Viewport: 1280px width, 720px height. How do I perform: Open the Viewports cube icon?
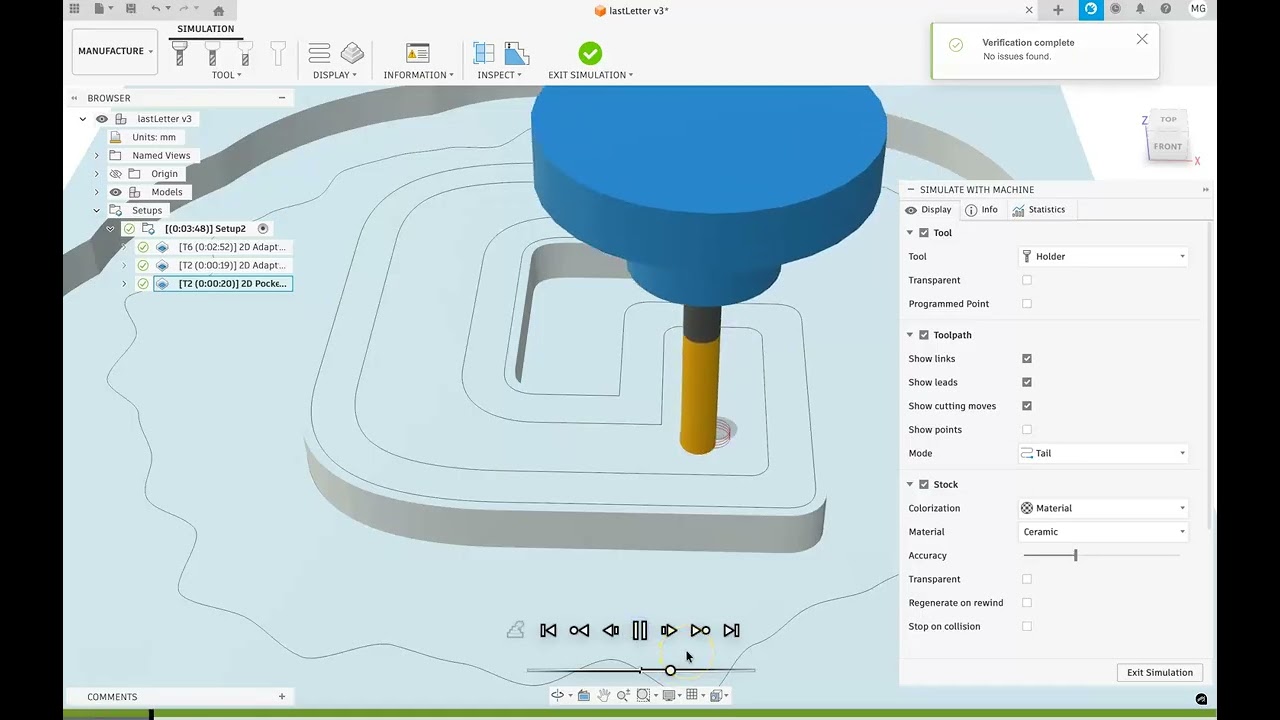point(718,695)
